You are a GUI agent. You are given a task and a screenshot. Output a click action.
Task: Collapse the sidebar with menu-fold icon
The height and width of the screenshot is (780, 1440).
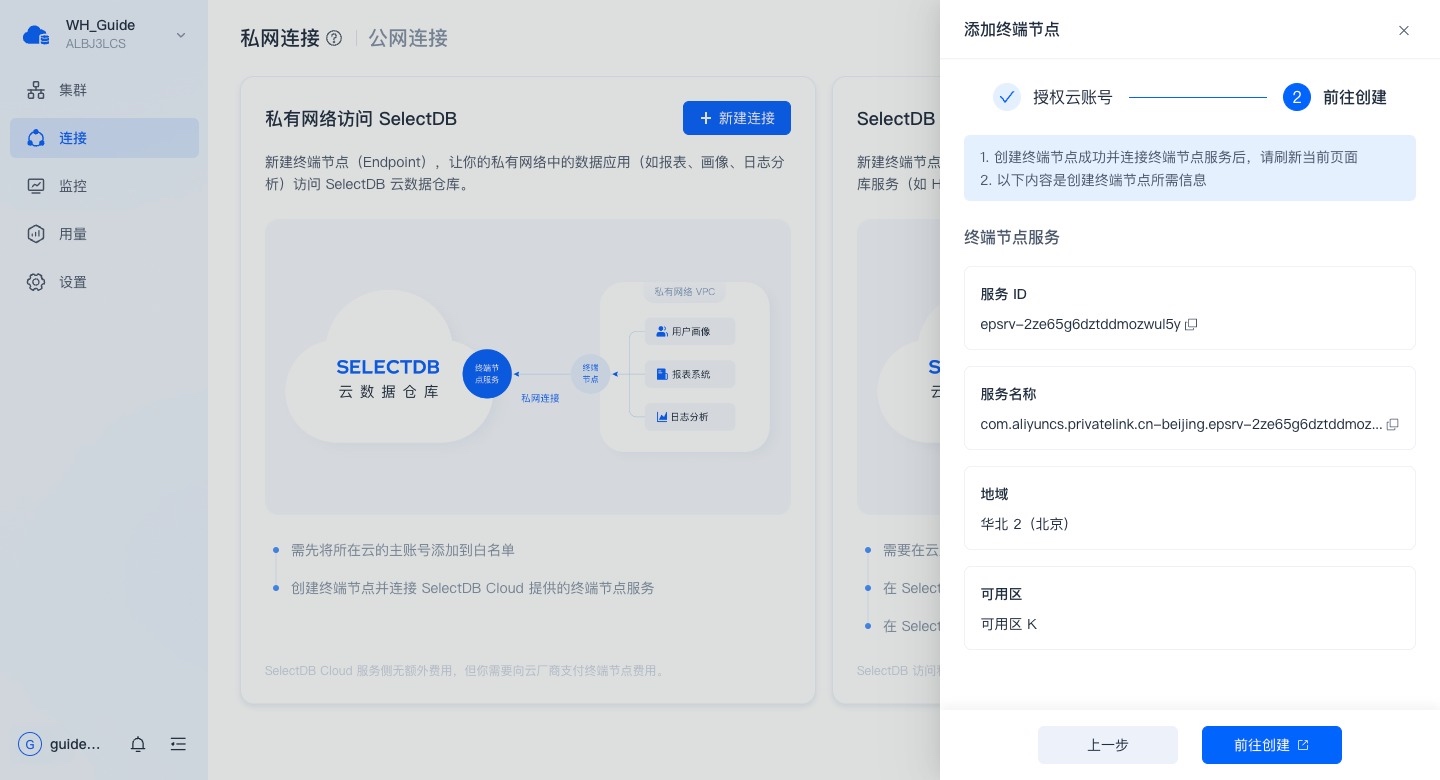[x=178, y=744]
